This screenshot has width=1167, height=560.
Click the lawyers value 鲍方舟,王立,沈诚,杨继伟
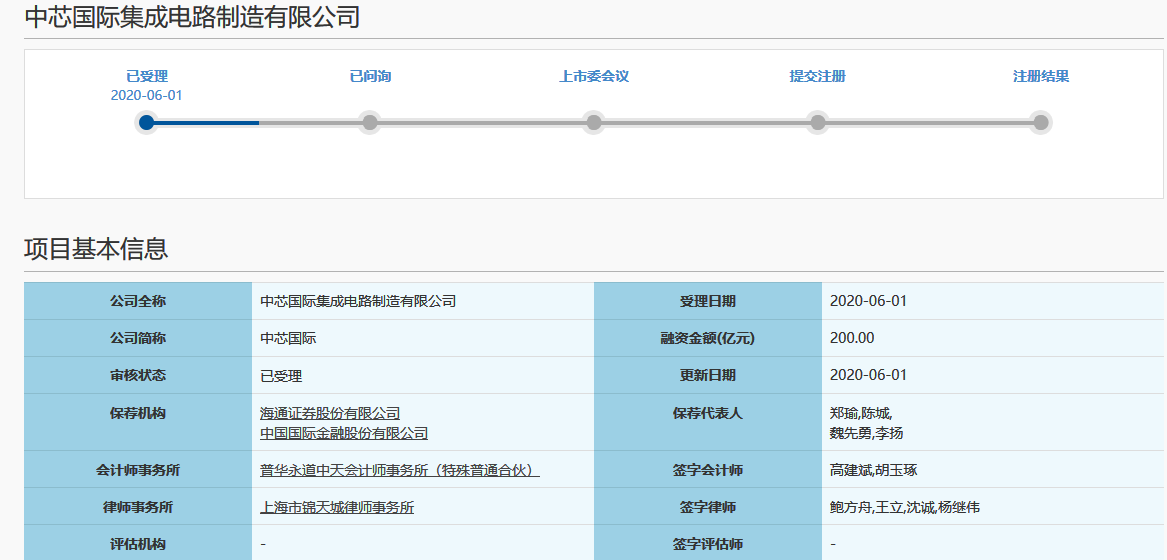point(905,507)
